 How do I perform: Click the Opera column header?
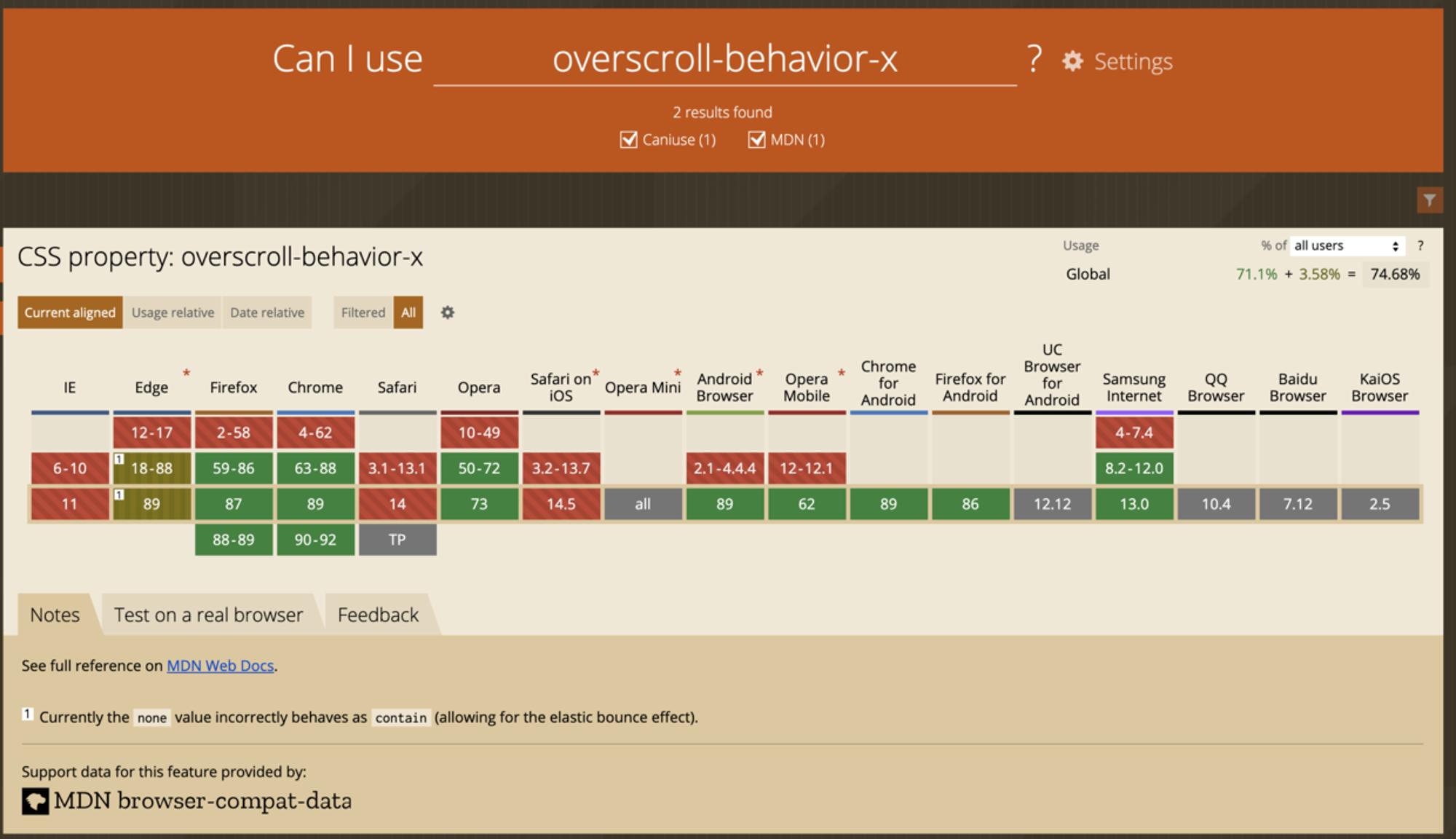(479, 387)
